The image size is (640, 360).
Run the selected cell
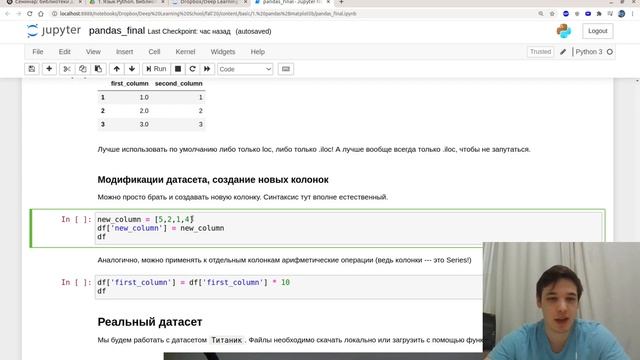(156, 69)
